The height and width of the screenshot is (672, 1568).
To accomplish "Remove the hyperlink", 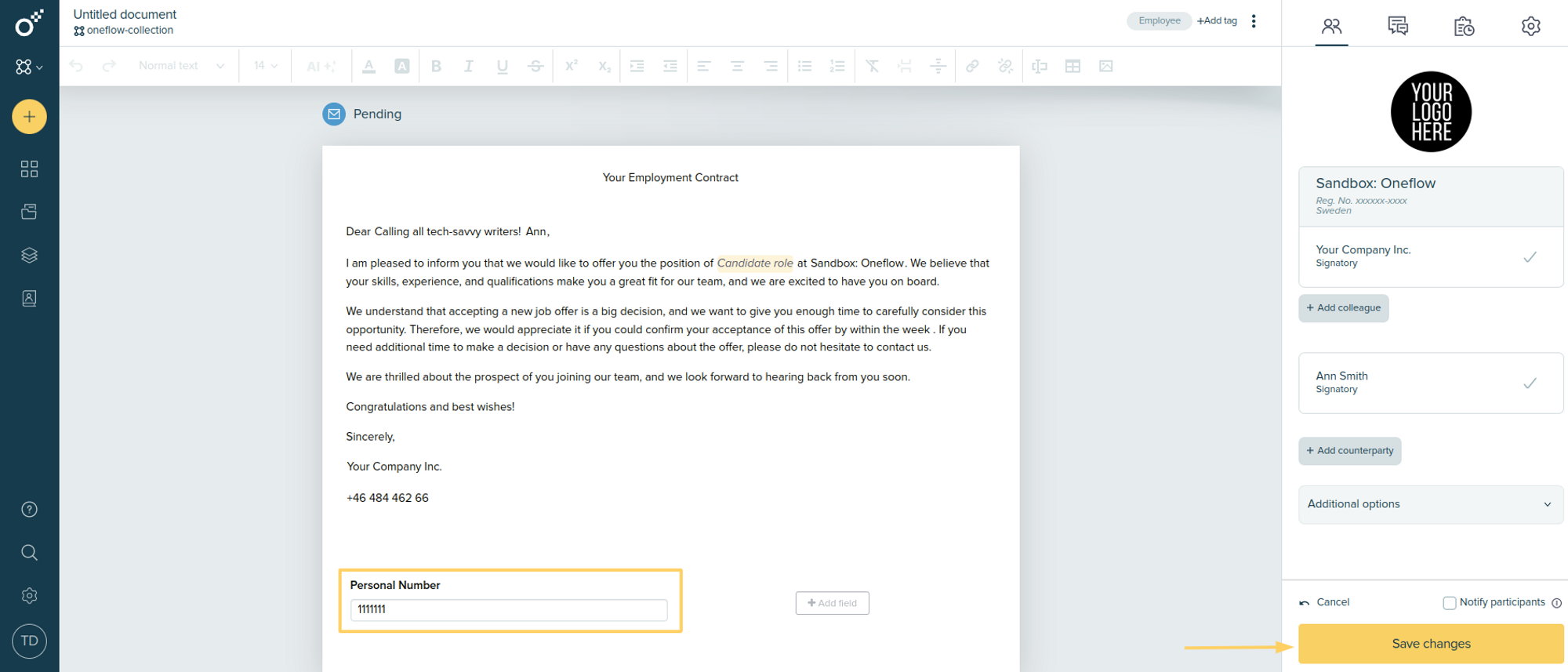I will pos(1005,66).
